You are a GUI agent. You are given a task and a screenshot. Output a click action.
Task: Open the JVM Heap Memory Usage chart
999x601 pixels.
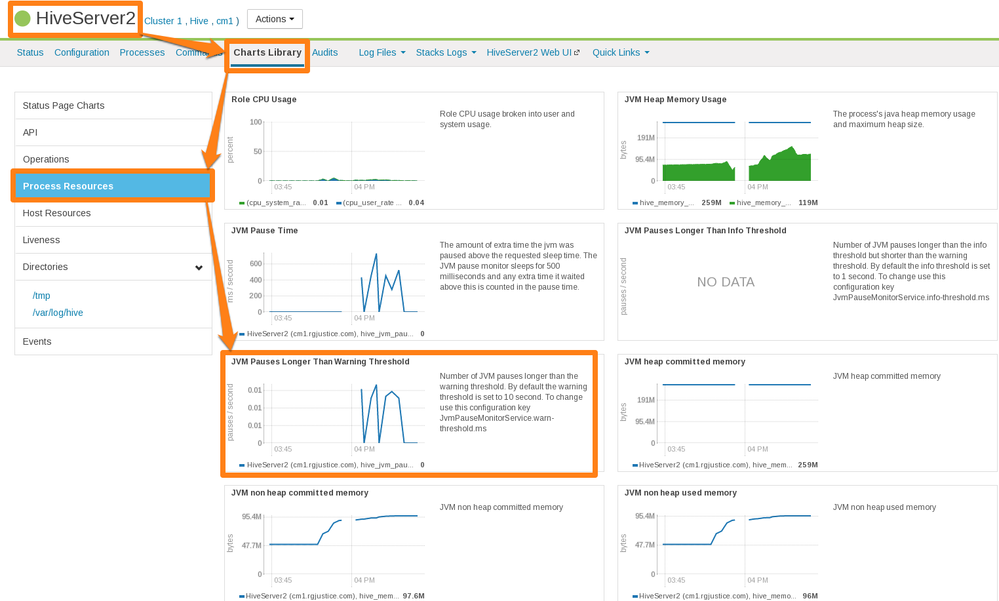pyautogui.click(x=807, y=151)
